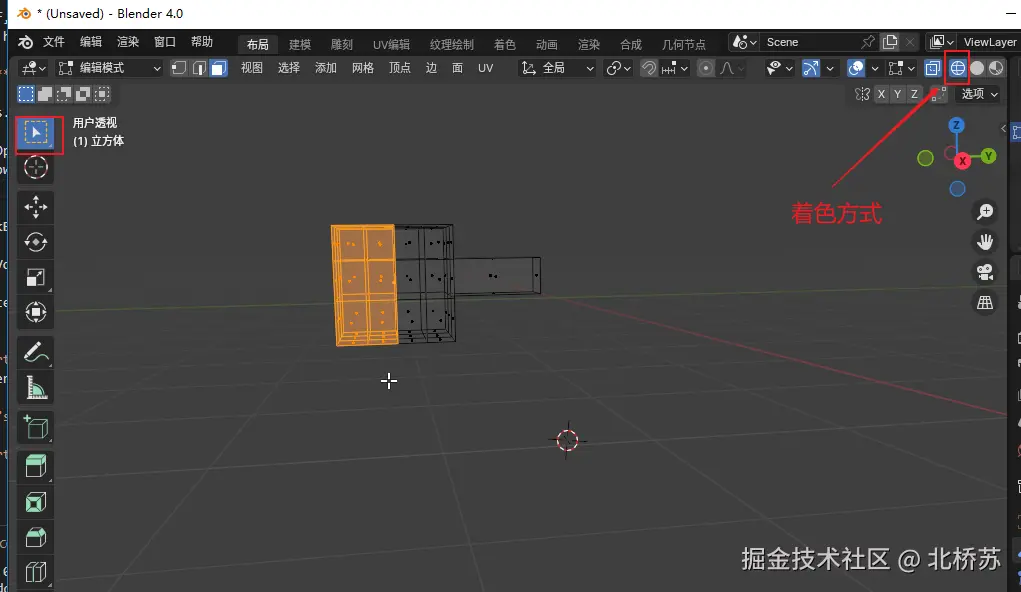Toggle viewport gizmos visibility
Screen dimensions: 1021x592
coord(811,68)
